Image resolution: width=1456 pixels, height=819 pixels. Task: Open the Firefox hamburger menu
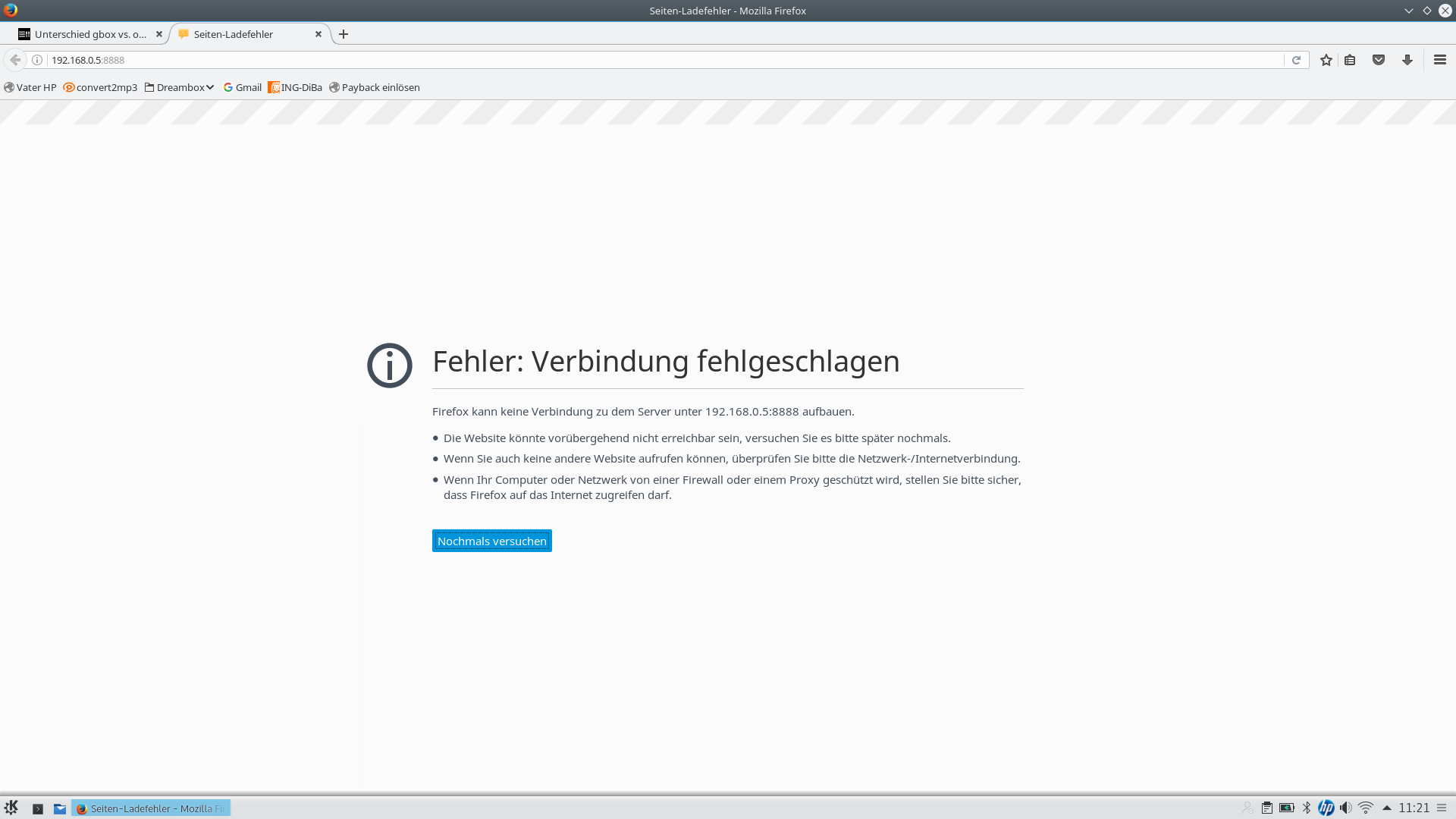pos(1439,60)
